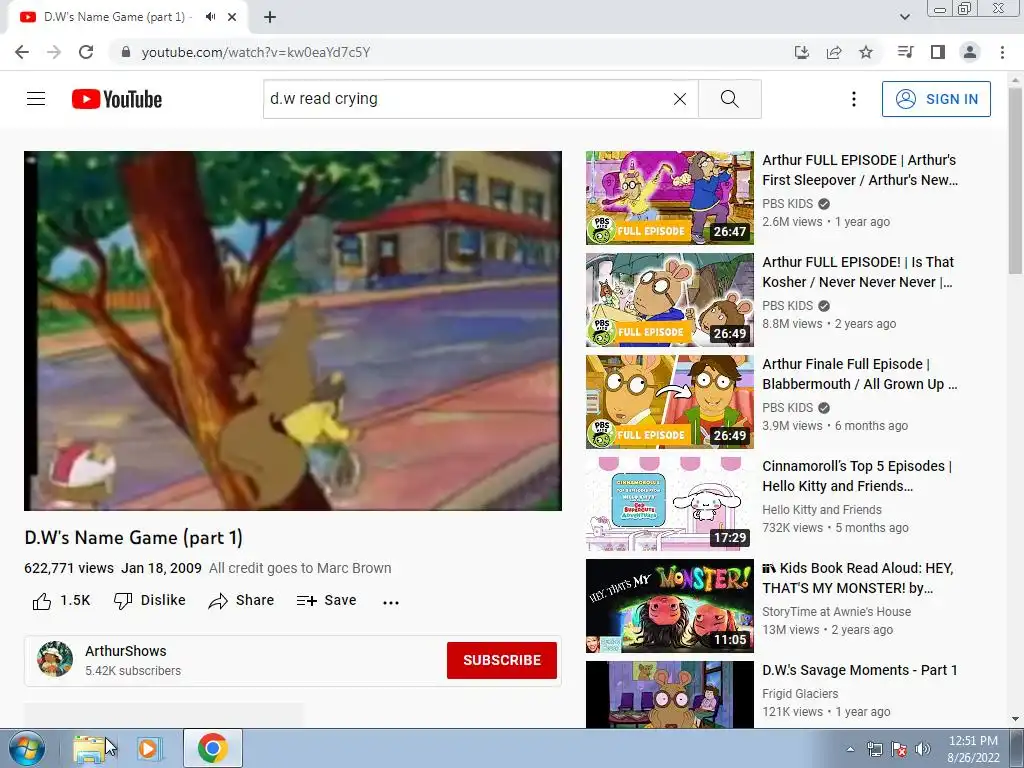This screenshot has width=1024, height=768.
Task: Open the media controls icon in Chrome toolbar
Action: point(905,52)
